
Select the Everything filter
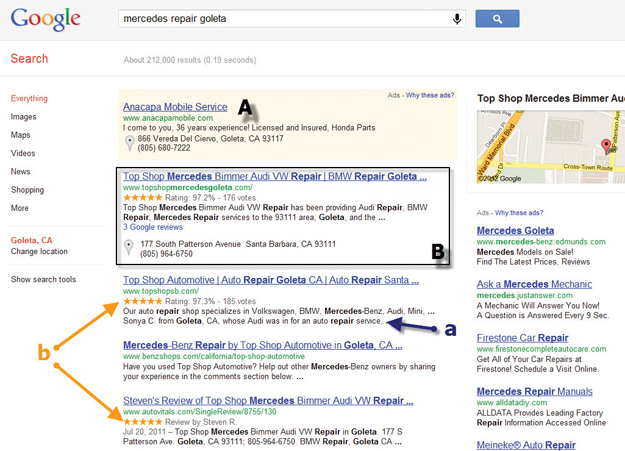29,98
